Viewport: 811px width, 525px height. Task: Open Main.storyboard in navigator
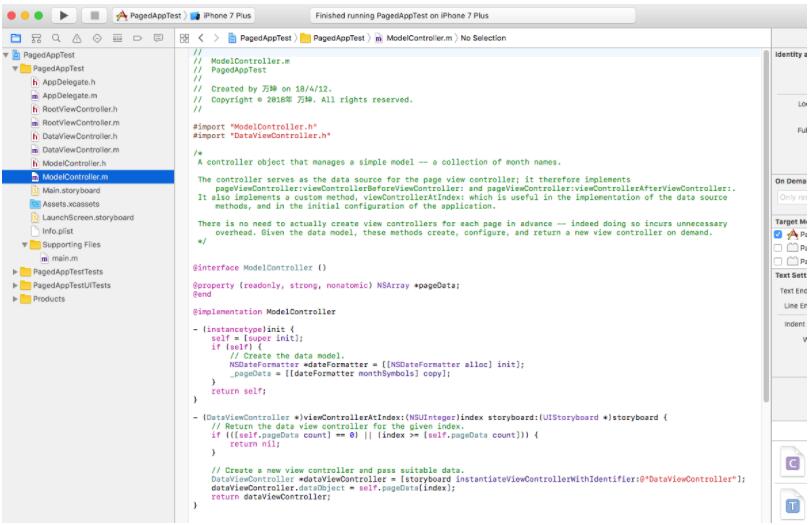pyautogui.click(x=88, y=190)
